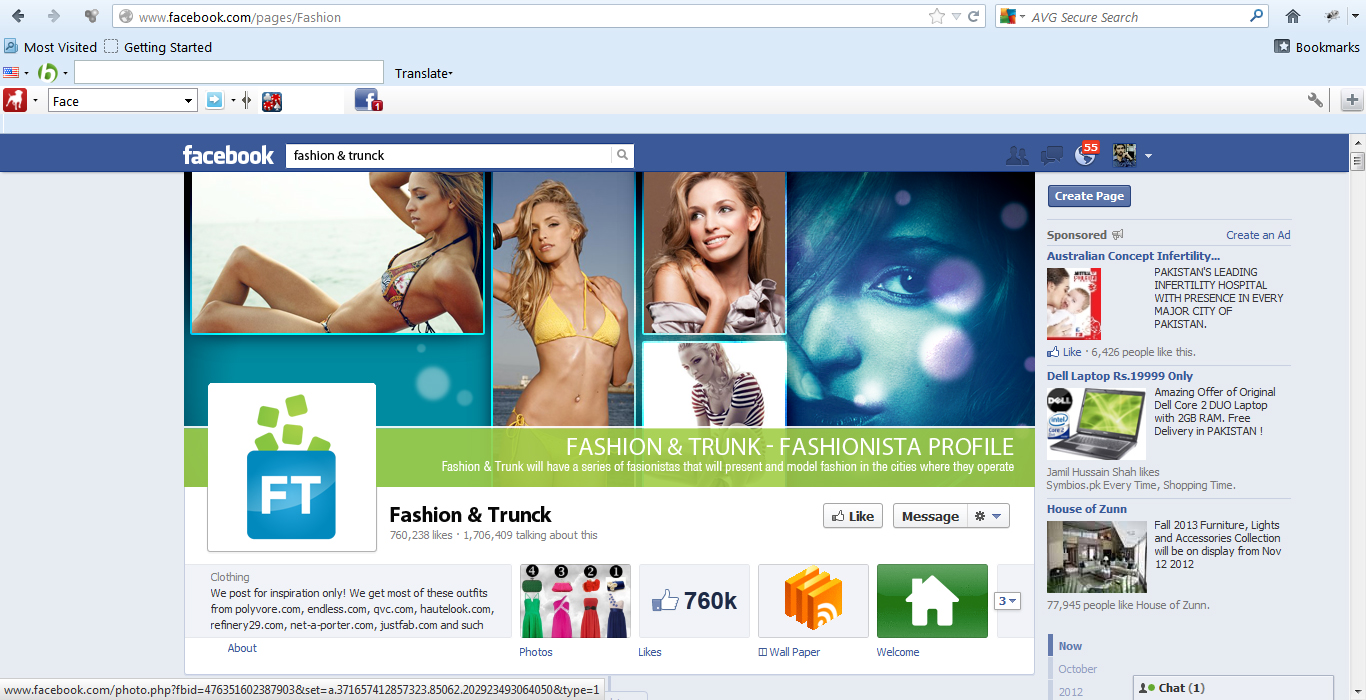
Task: Click the page scrollbar up arrow
Action: (x=1357, y=143)
